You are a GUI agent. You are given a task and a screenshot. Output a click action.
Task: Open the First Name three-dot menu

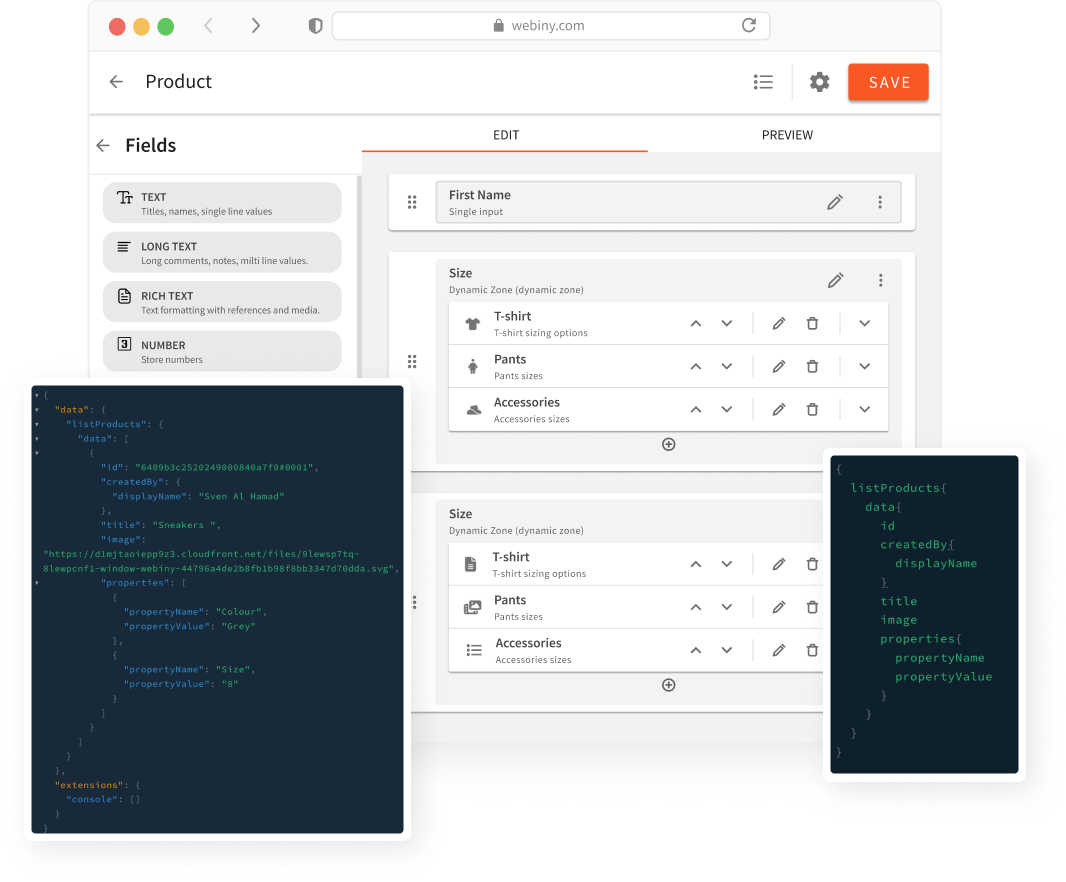880,203
